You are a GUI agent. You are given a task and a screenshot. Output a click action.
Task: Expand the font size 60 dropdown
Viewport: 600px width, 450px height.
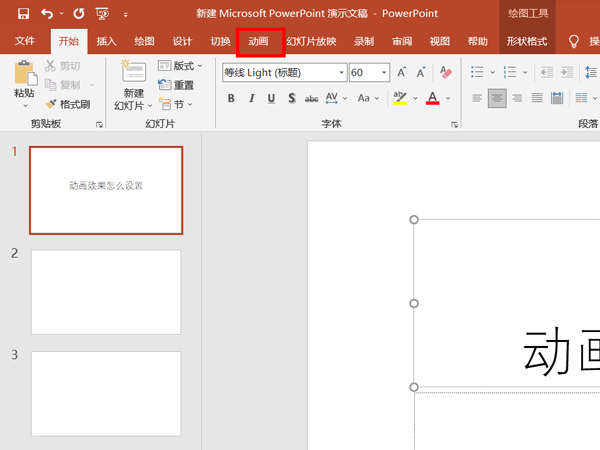click(x=384, y=72)
